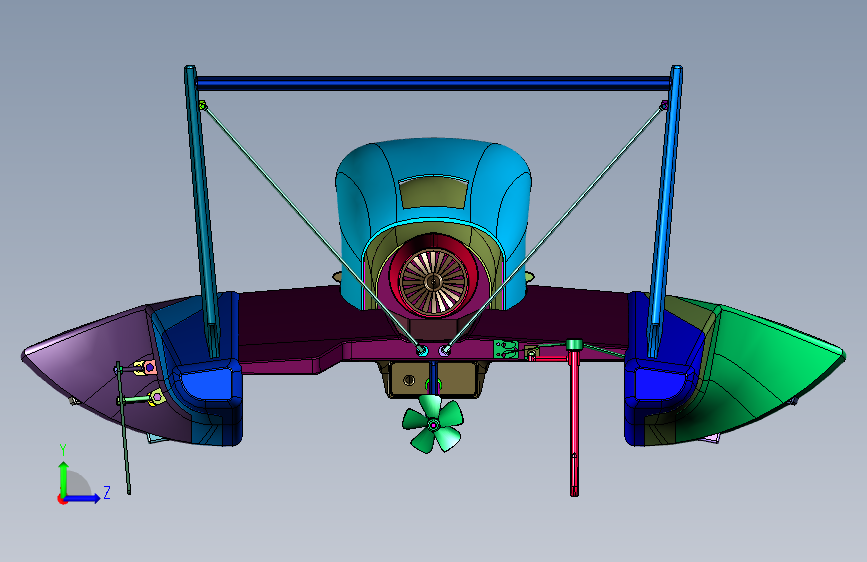Click the turbine fan in the center

[x=434, y=282]
